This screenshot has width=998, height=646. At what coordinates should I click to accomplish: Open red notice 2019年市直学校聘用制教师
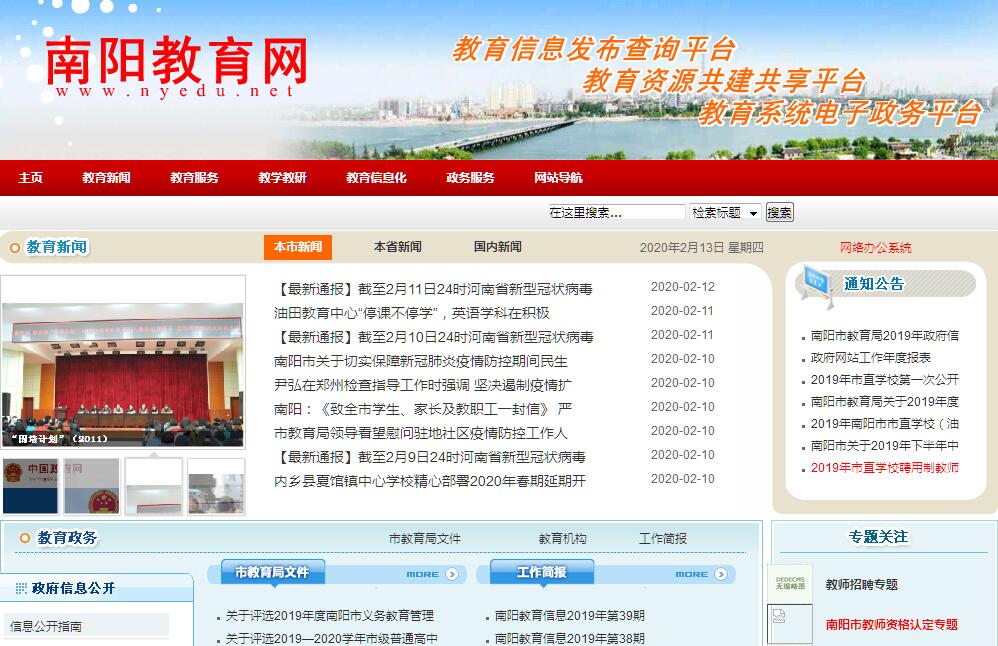point(885,468)
